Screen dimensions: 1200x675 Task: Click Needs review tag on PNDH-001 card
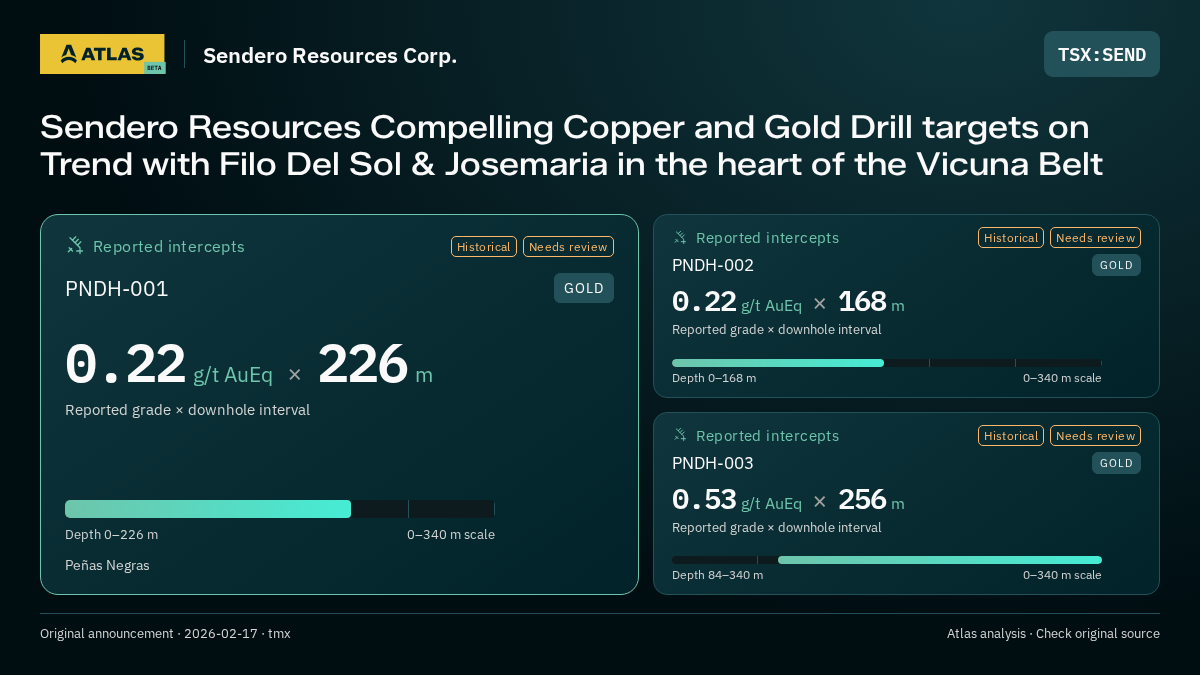click(x=568, y=247)
